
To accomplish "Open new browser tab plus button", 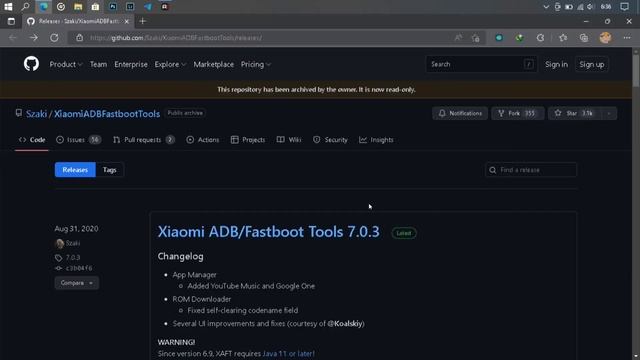I will (142, 21).
